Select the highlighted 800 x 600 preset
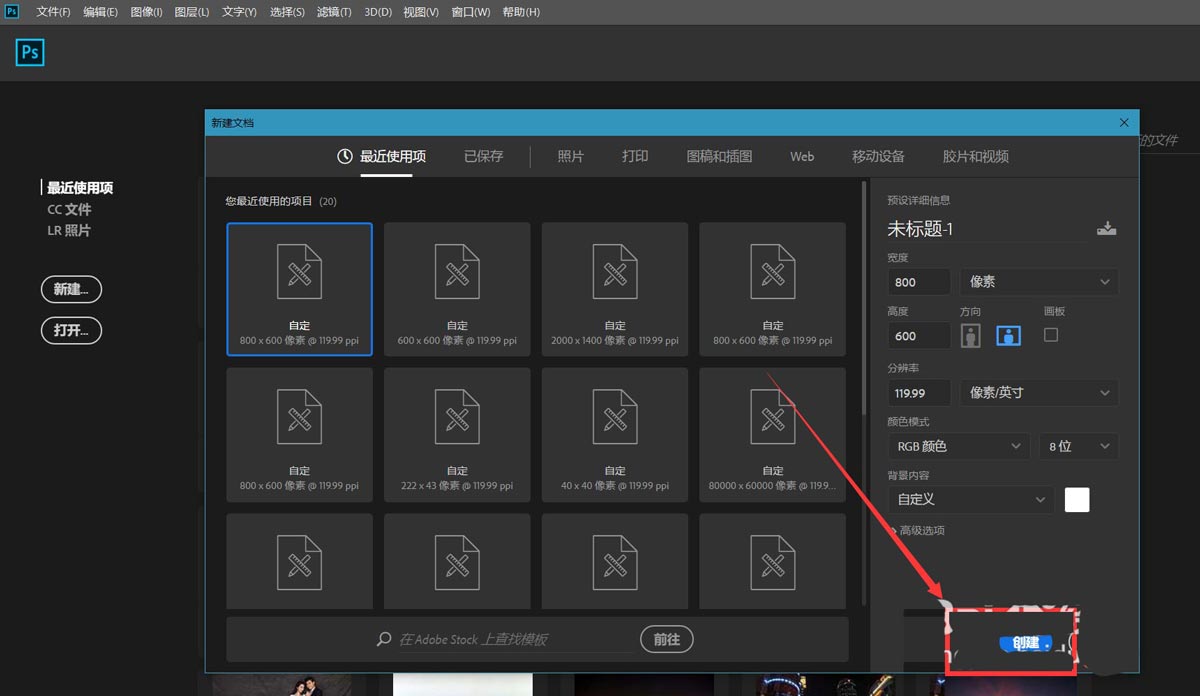Image resolution: width=1200 pixels, height=696 pixels. pos(300,289)
